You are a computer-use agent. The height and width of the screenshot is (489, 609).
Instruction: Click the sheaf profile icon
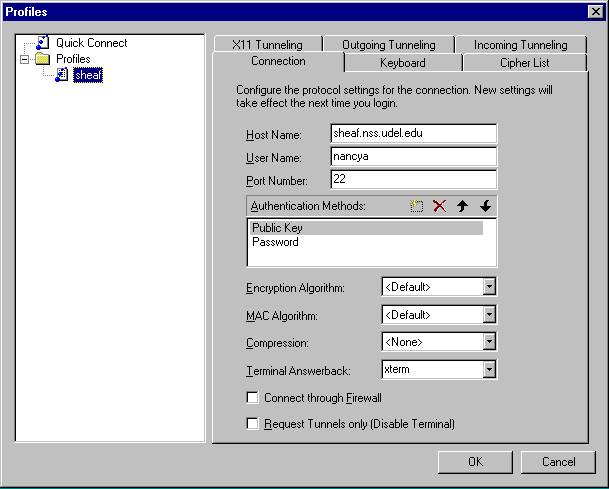tap(62, 74)
